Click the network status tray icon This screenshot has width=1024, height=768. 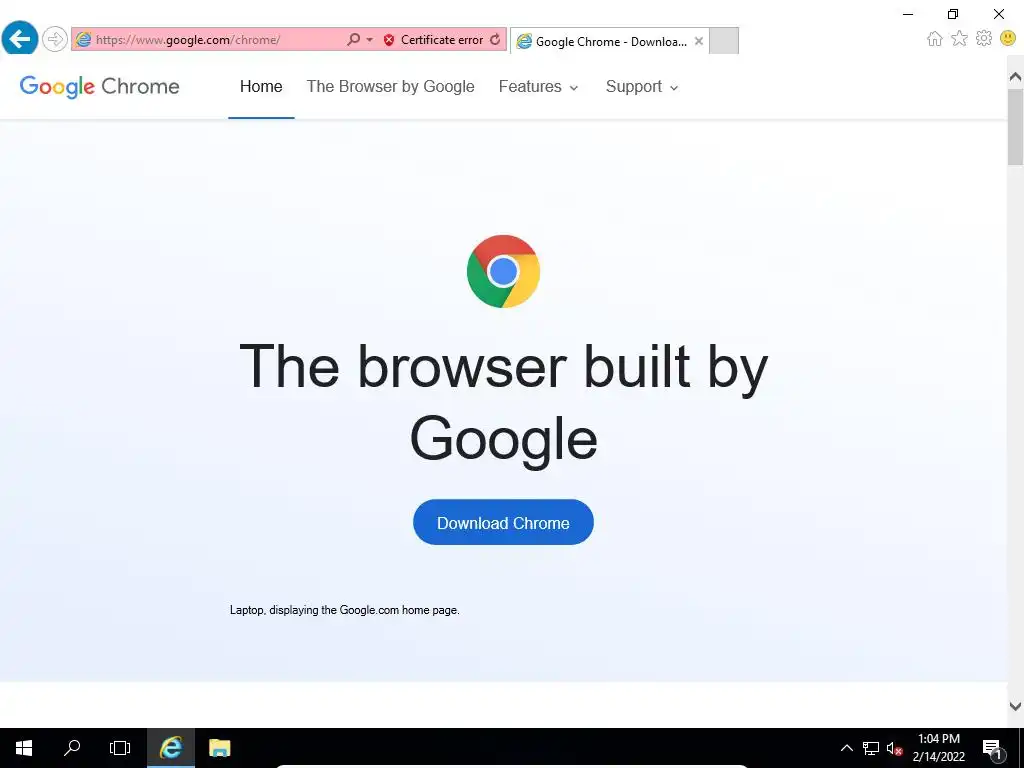[x=871, y=748]
